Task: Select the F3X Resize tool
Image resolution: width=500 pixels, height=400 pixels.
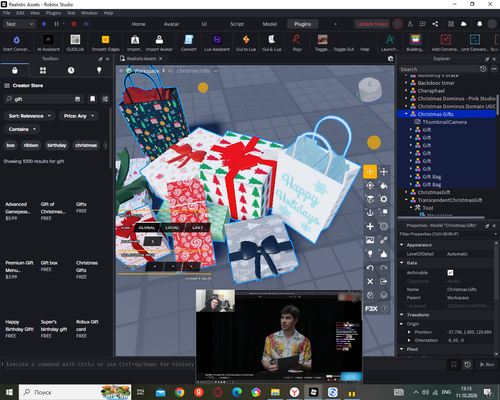Action: point(384,172)
